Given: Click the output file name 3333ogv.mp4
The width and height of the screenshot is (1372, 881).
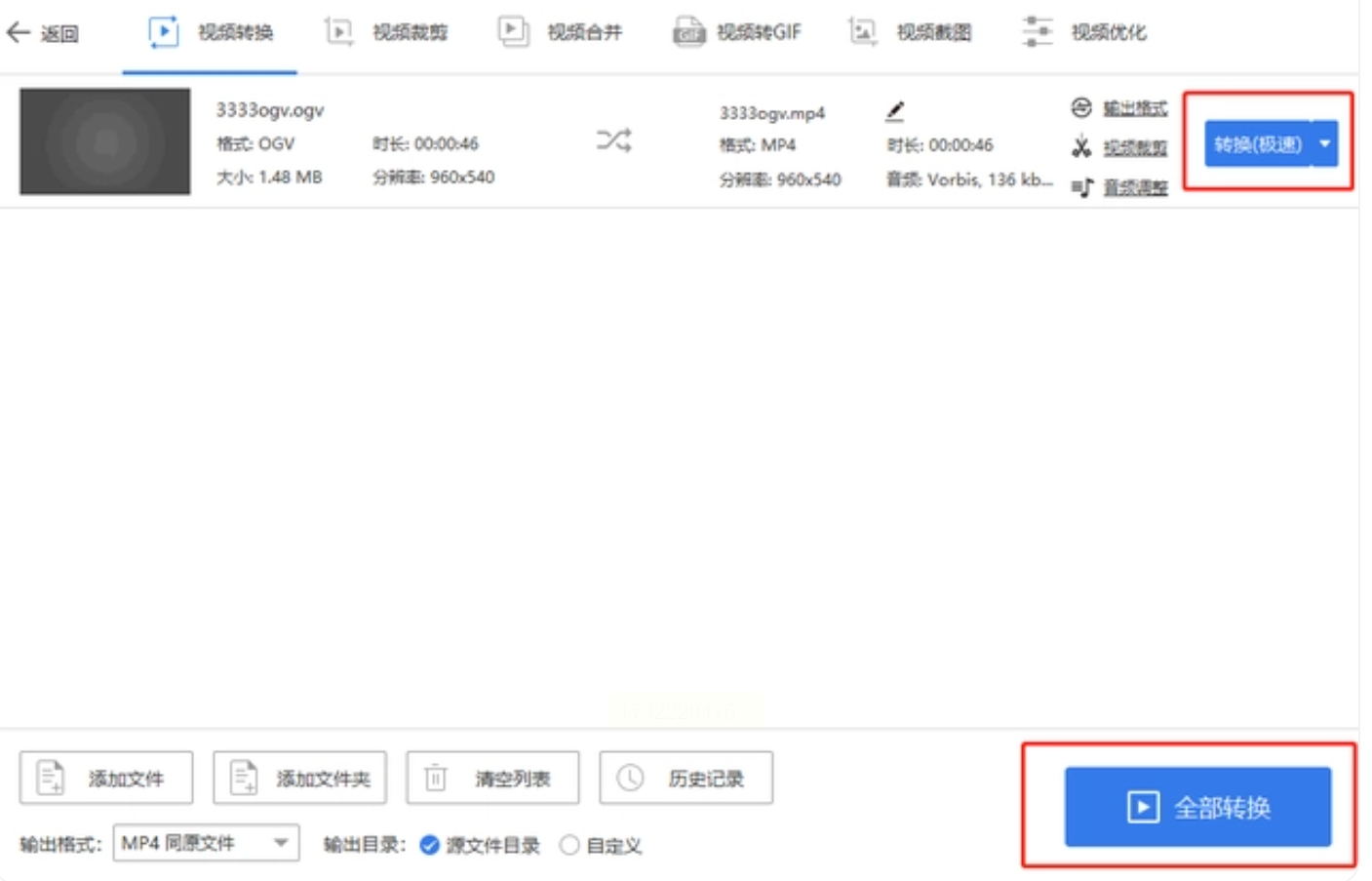Looking at the screenshot, I should click(x=772, y=113).
